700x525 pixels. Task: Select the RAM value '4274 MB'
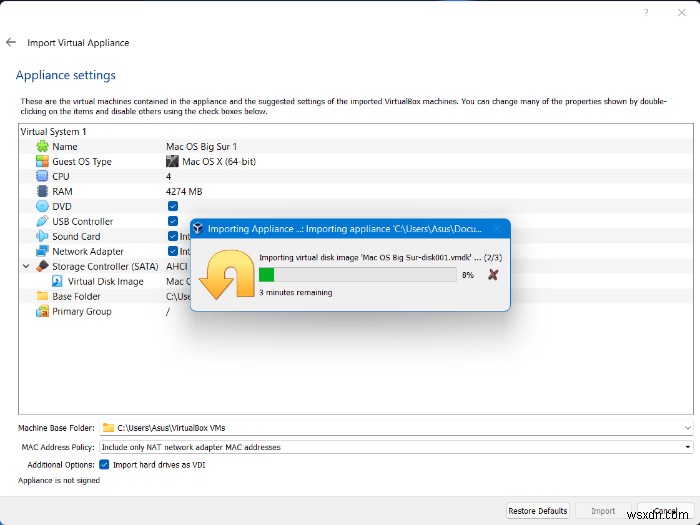184,192
